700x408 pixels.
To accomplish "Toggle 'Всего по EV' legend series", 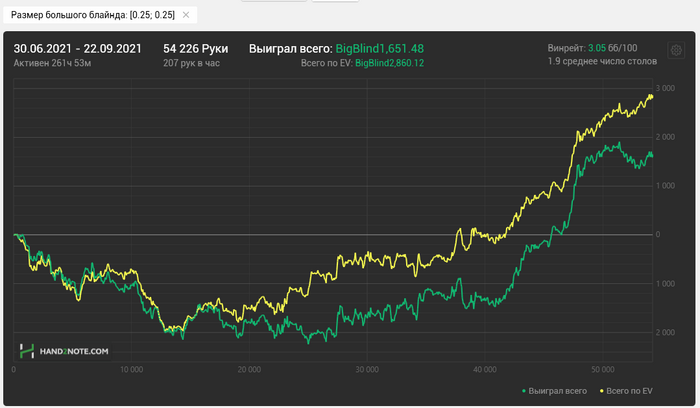I will point(626,391).
